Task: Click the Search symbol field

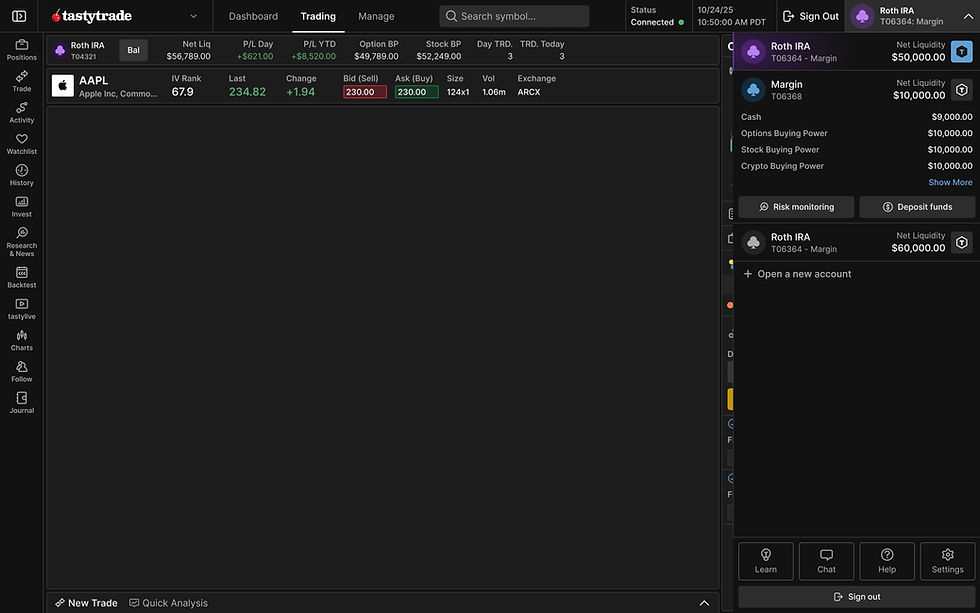Action: tap(514, 16)
